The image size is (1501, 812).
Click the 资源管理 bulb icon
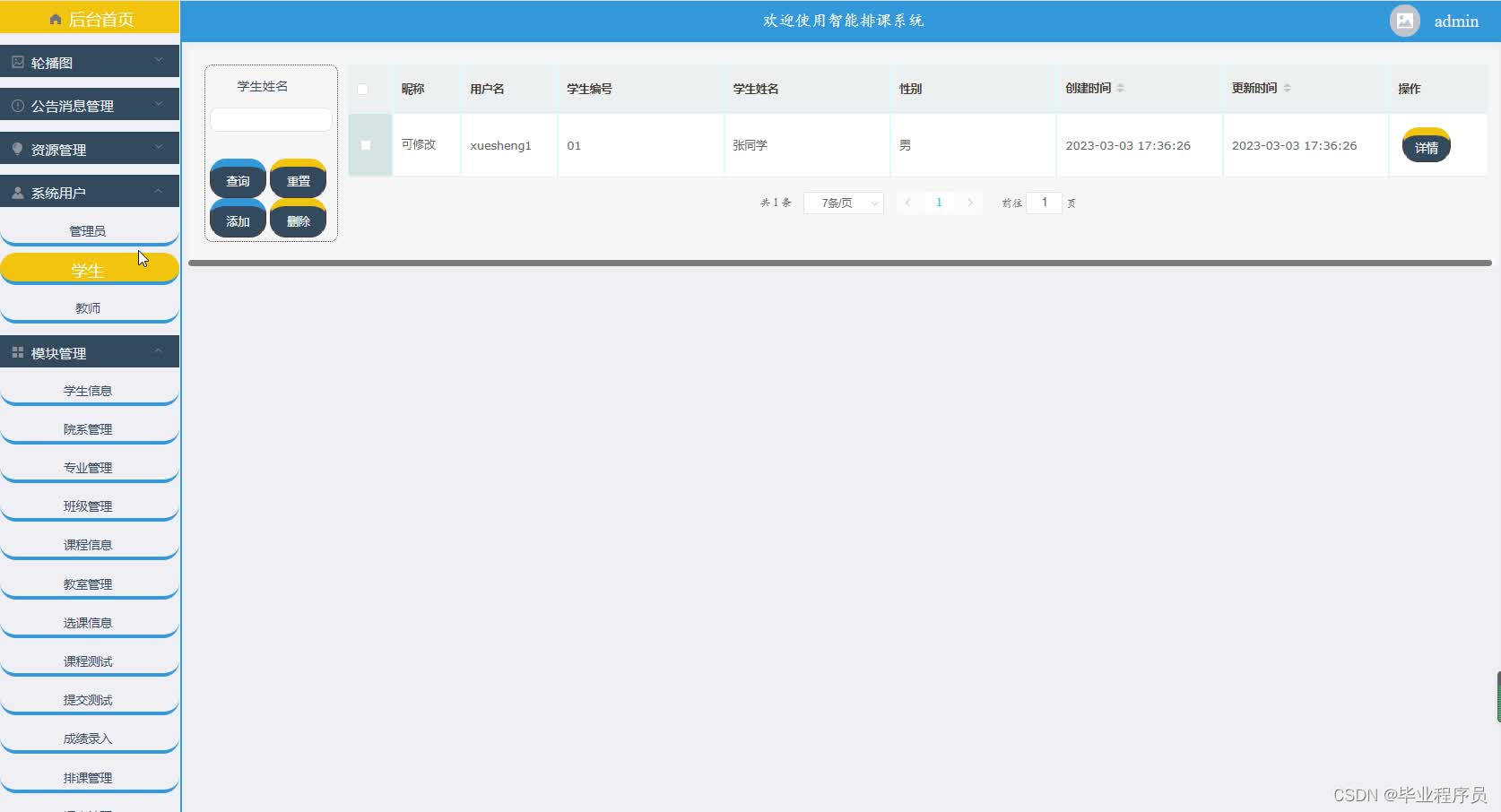pyautogui.click(x=18, y=149)
